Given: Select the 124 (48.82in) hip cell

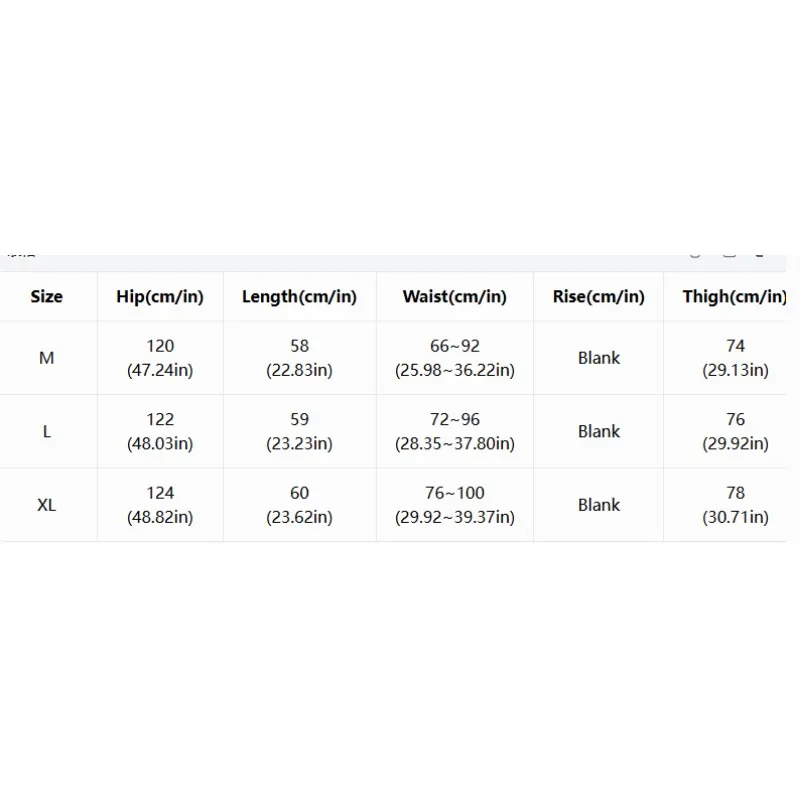Looking at the screenshot, I should (x=160, y=505).
